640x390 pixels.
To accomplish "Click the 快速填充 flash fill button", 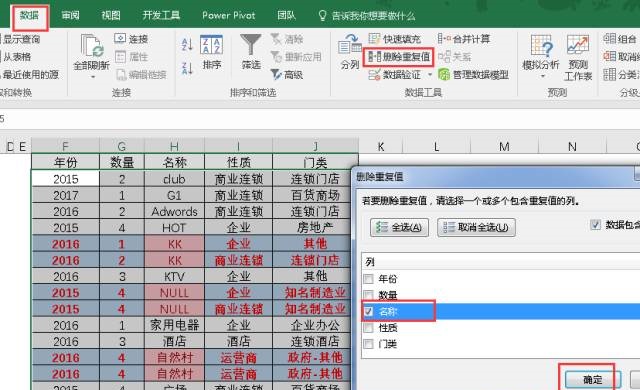I will 394,39.
